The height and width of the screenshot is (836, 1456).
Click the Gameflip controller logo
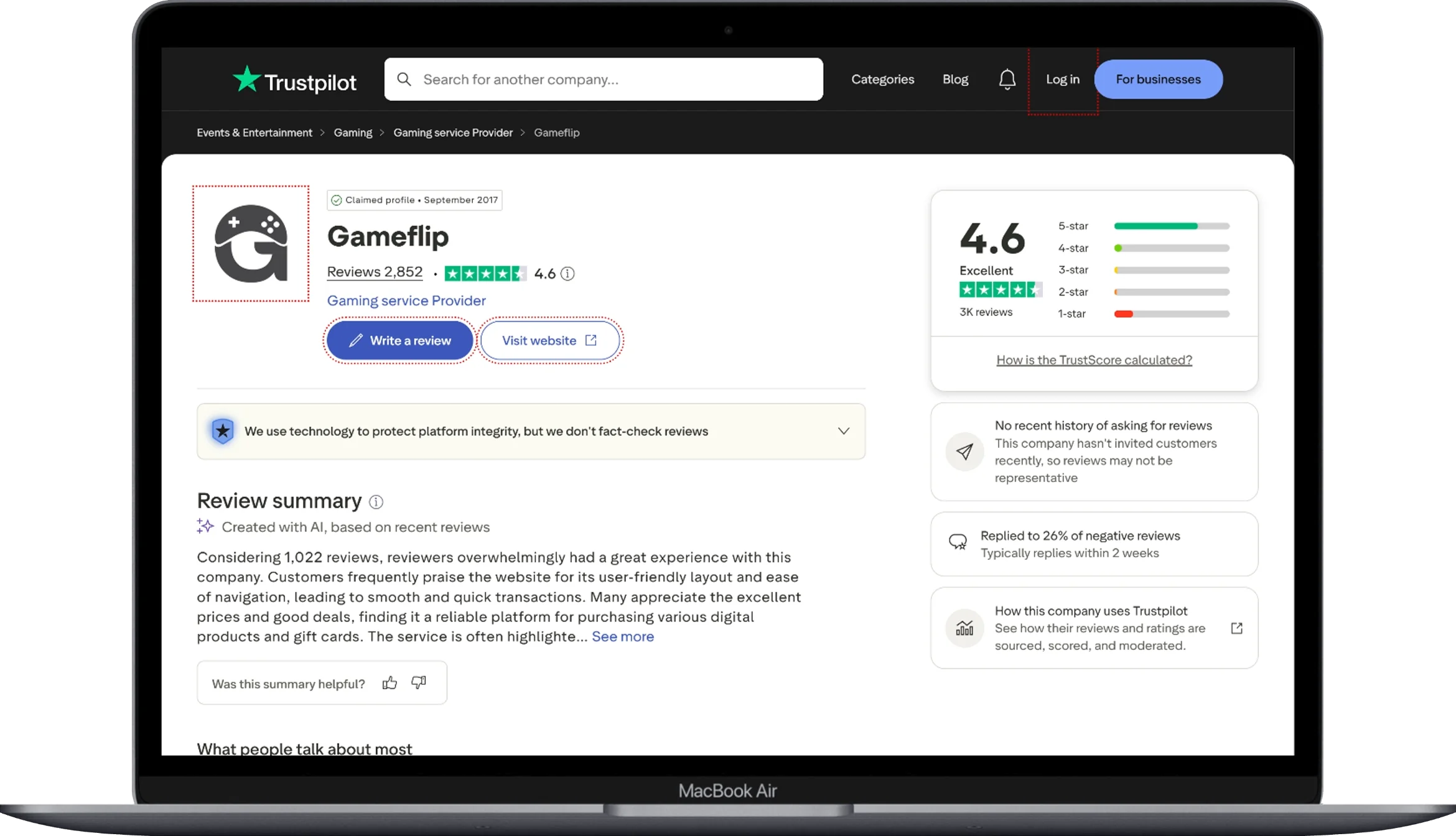pos(251,243)
